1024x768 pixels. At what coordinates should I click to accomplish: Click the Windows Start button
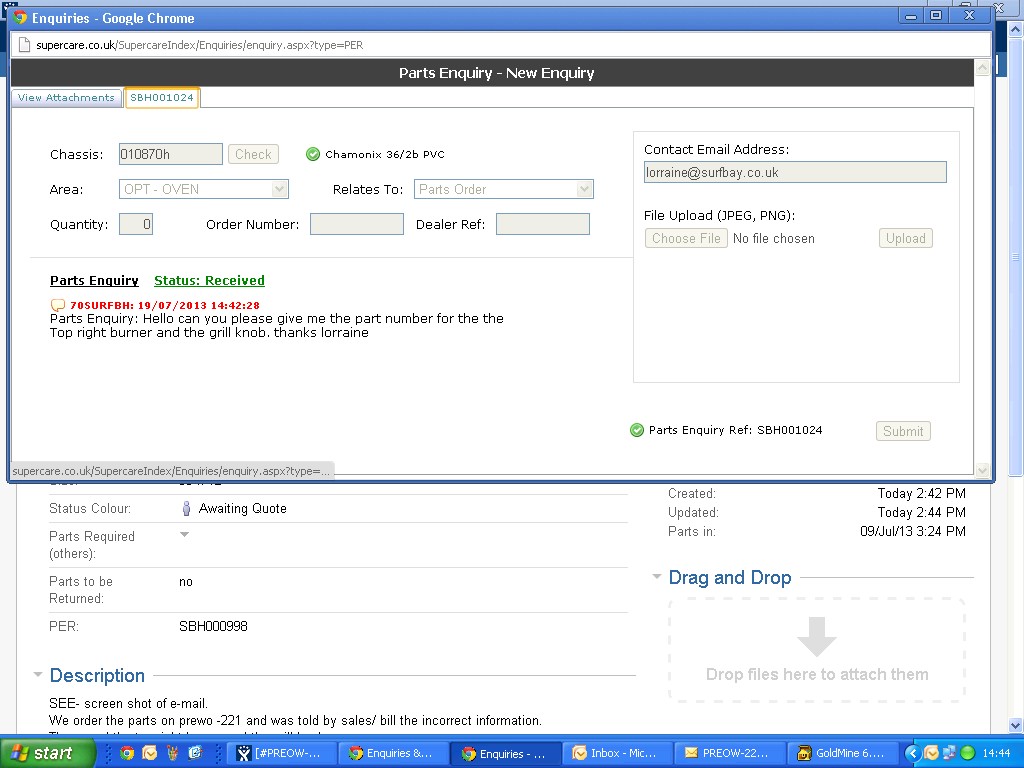[40, 753]
